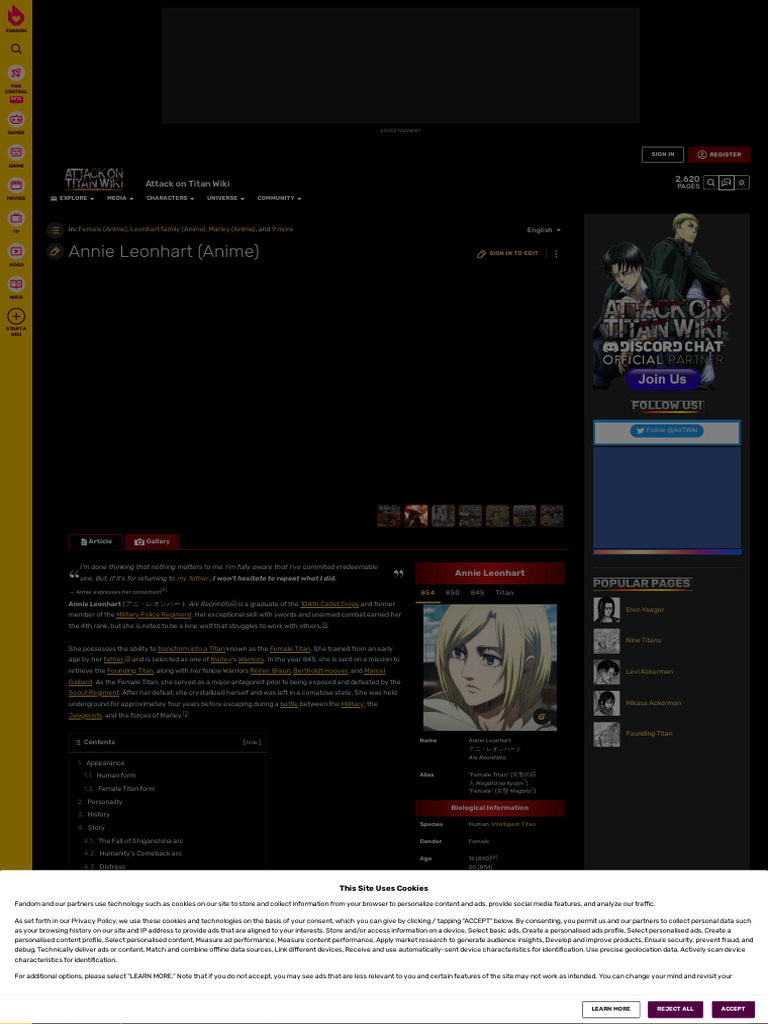Accept cookies
Image resolution: width=768 pixels, height=1024 pixels.
(x=733, y=1009)
